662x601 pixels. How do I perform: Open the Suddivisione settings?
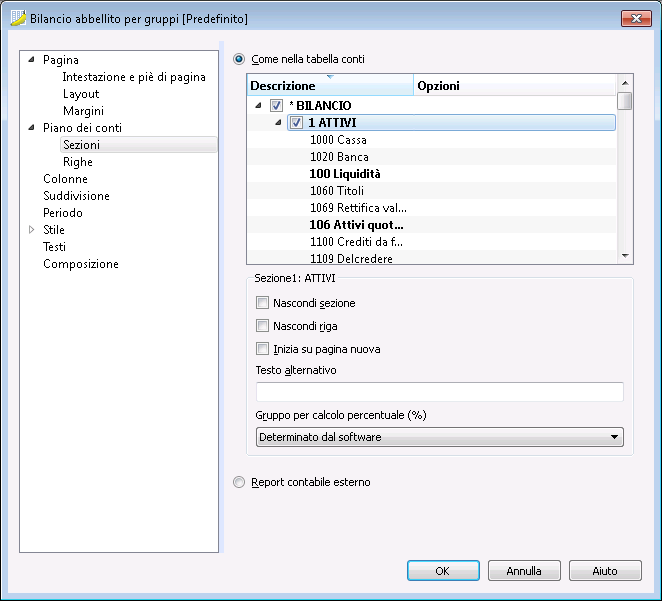click(76, 196)
